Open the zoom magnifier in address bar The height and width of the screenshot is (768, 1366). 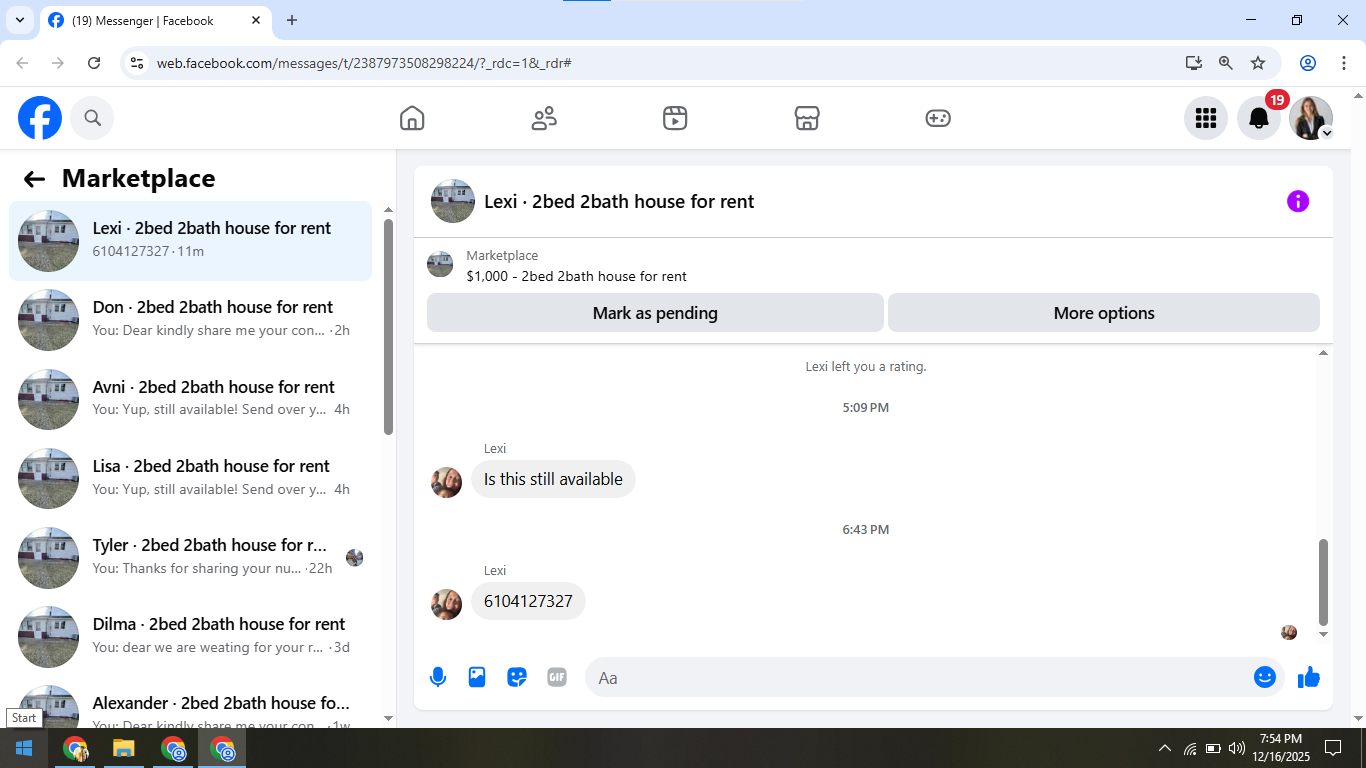click(1226, 63)
